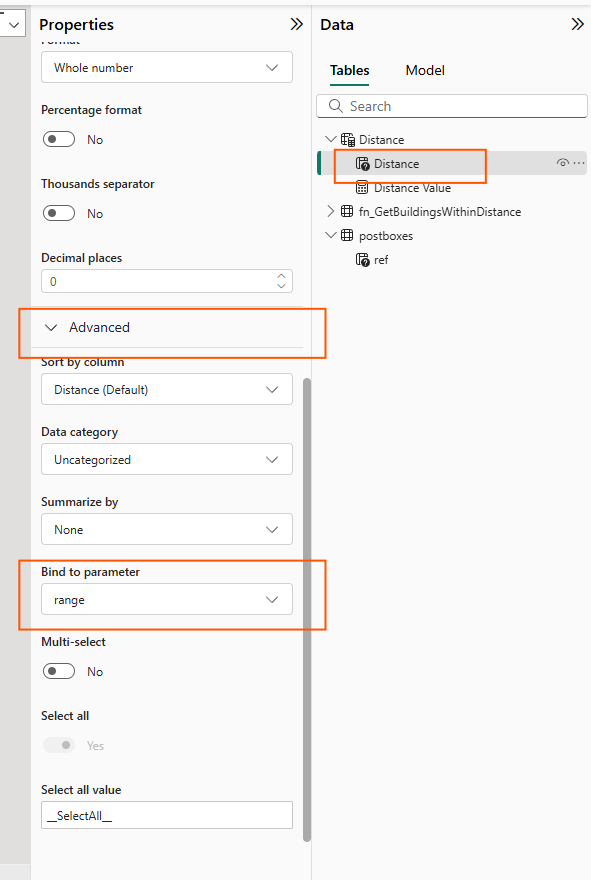
Task: Open the Summarize by dropdown
Action: click(167, 529)
